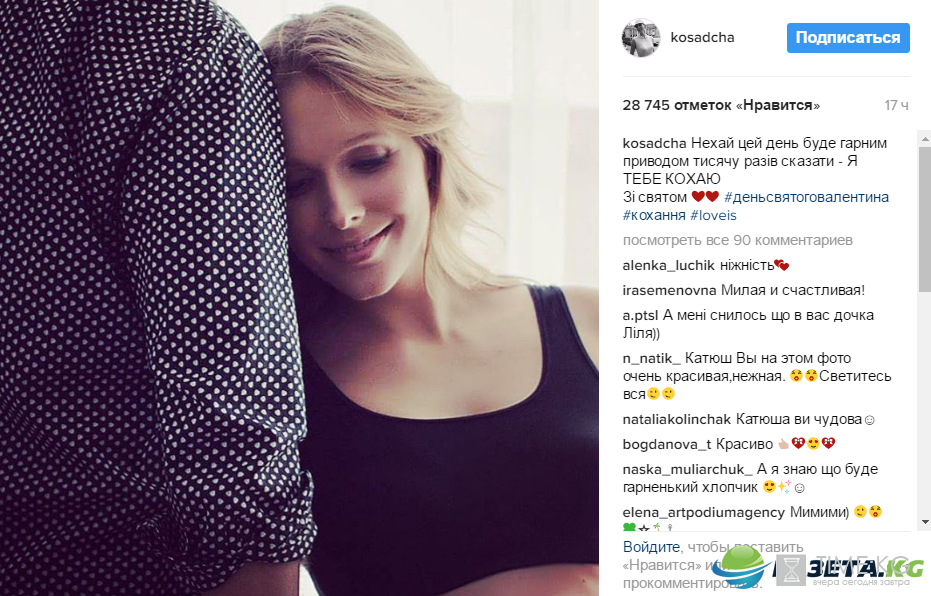The height and width of the screenshot is (596, 931).
Task: Open the 28 745 likes count
Action: (x=721, y=105)
